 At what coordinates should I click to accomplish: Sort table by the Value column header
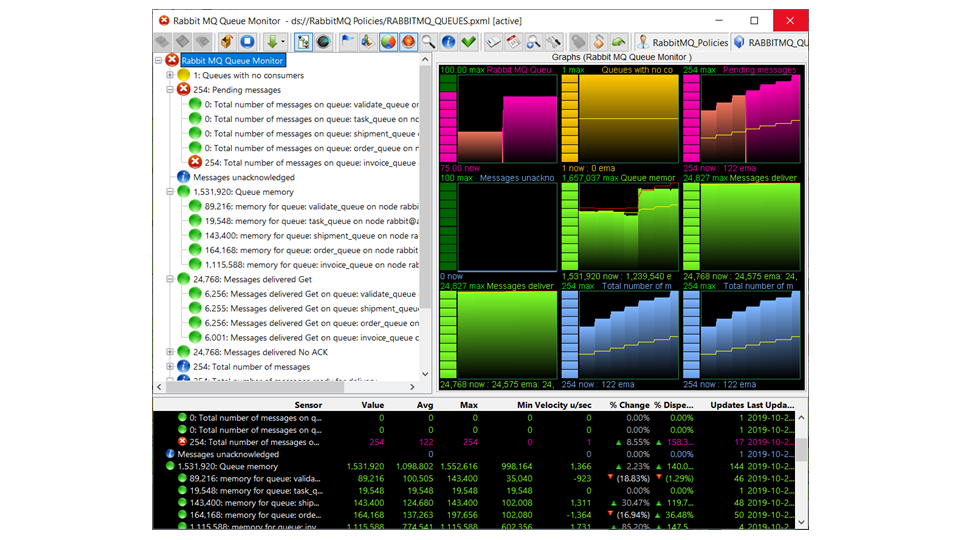tap(372, 405)
